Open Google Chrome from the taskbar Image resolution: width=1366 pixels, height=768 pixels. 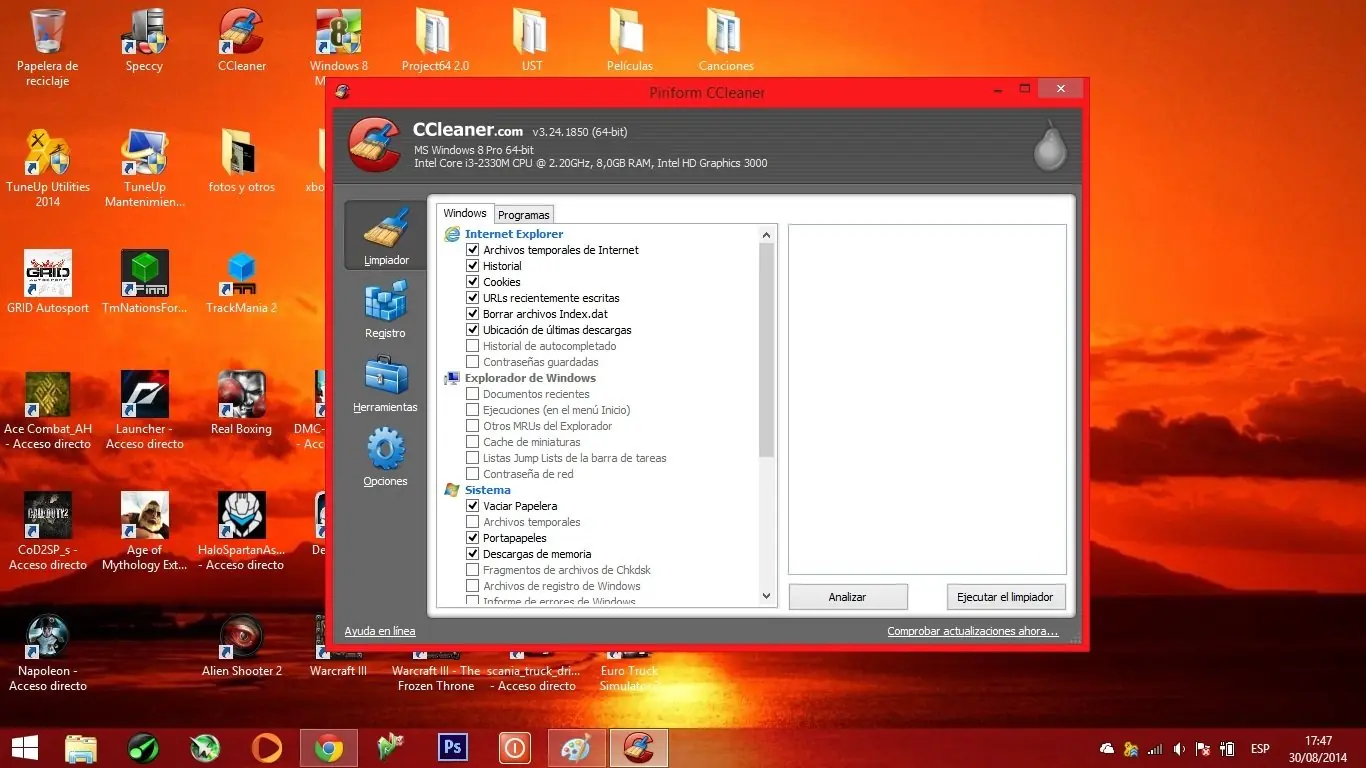[329, 747]
